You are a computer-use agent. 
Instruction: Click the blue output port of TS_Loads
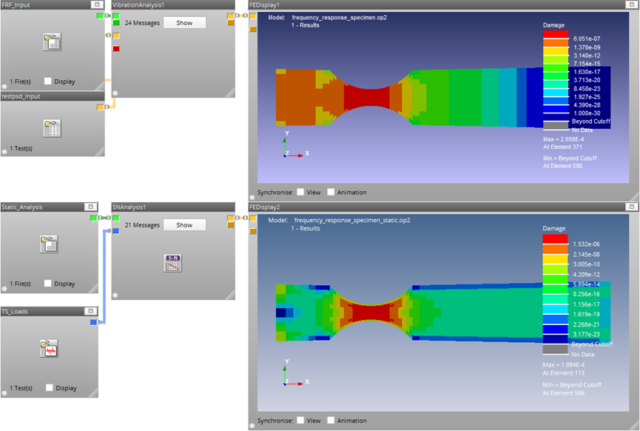(x=93, y=322)
